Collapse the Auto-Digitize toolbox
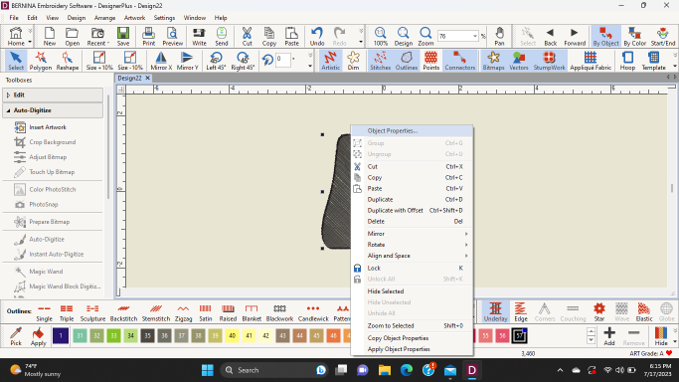Image resolution: width=679 pixels, height=382 pixels. tap(53, 110)
